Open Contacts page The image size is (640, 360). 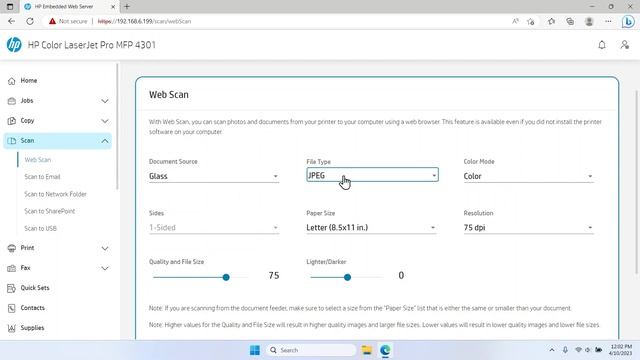(x=33, y=308)
